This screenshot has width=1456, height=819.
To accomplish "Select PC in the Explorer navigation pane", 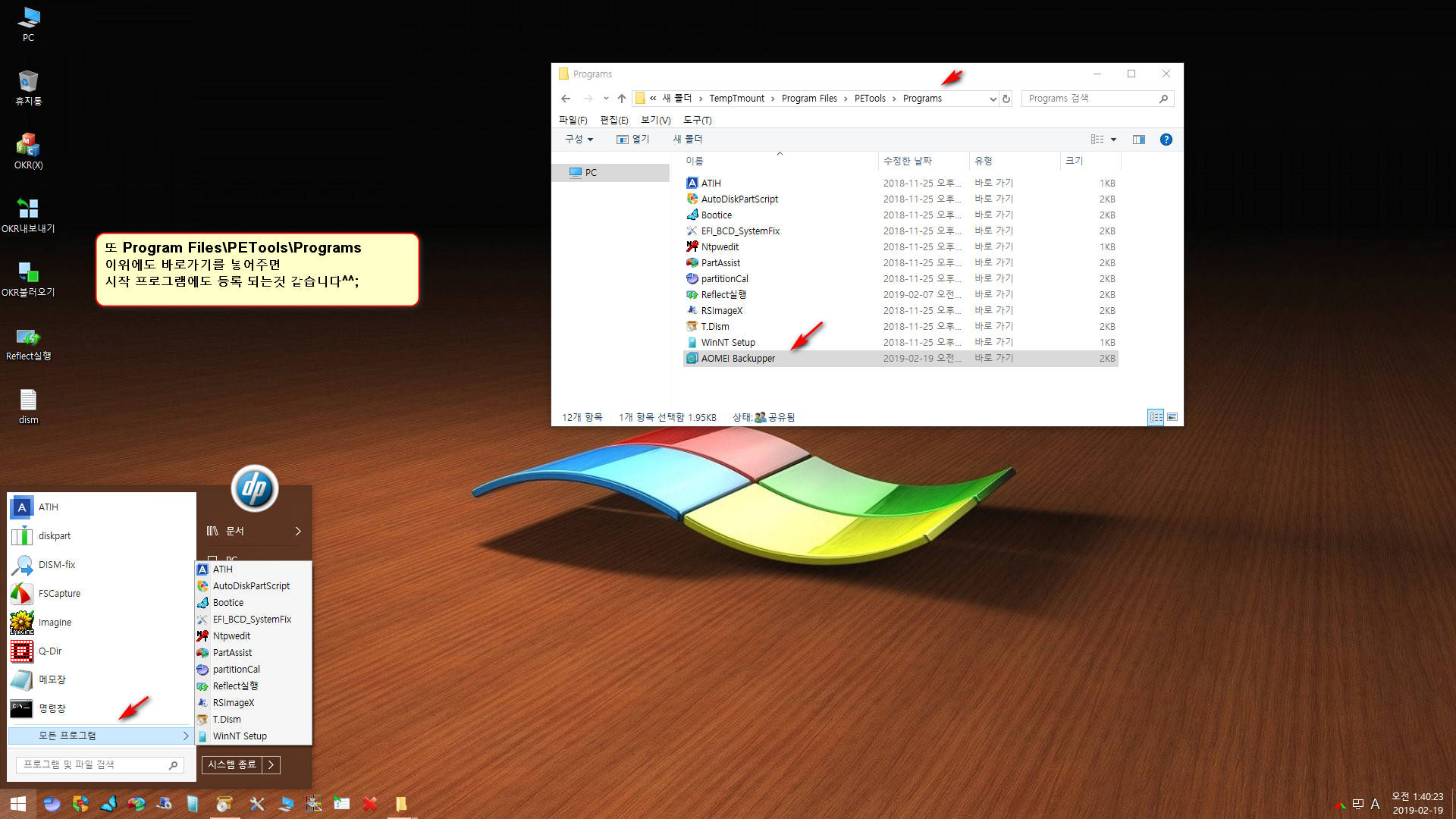I will pyautogui.click(x=611, y=173).
